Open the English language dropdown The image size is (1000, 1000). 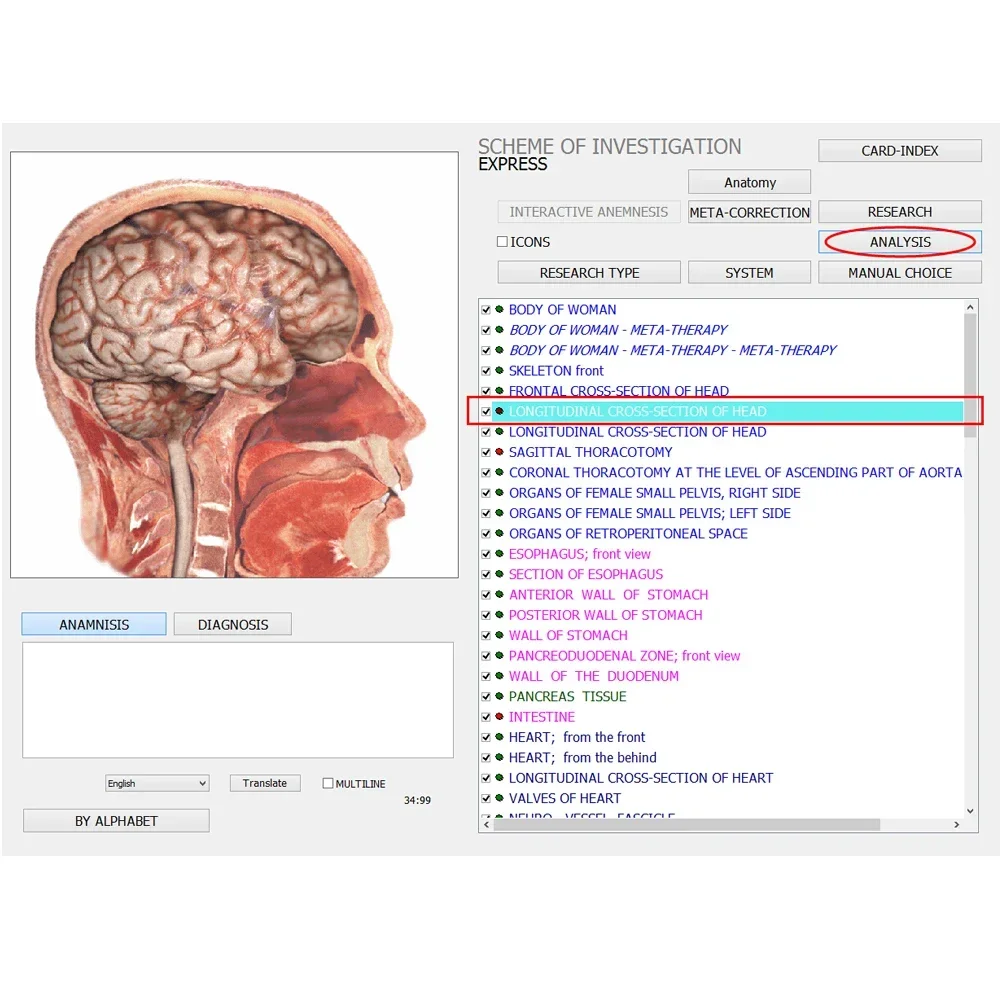point(157,783)
